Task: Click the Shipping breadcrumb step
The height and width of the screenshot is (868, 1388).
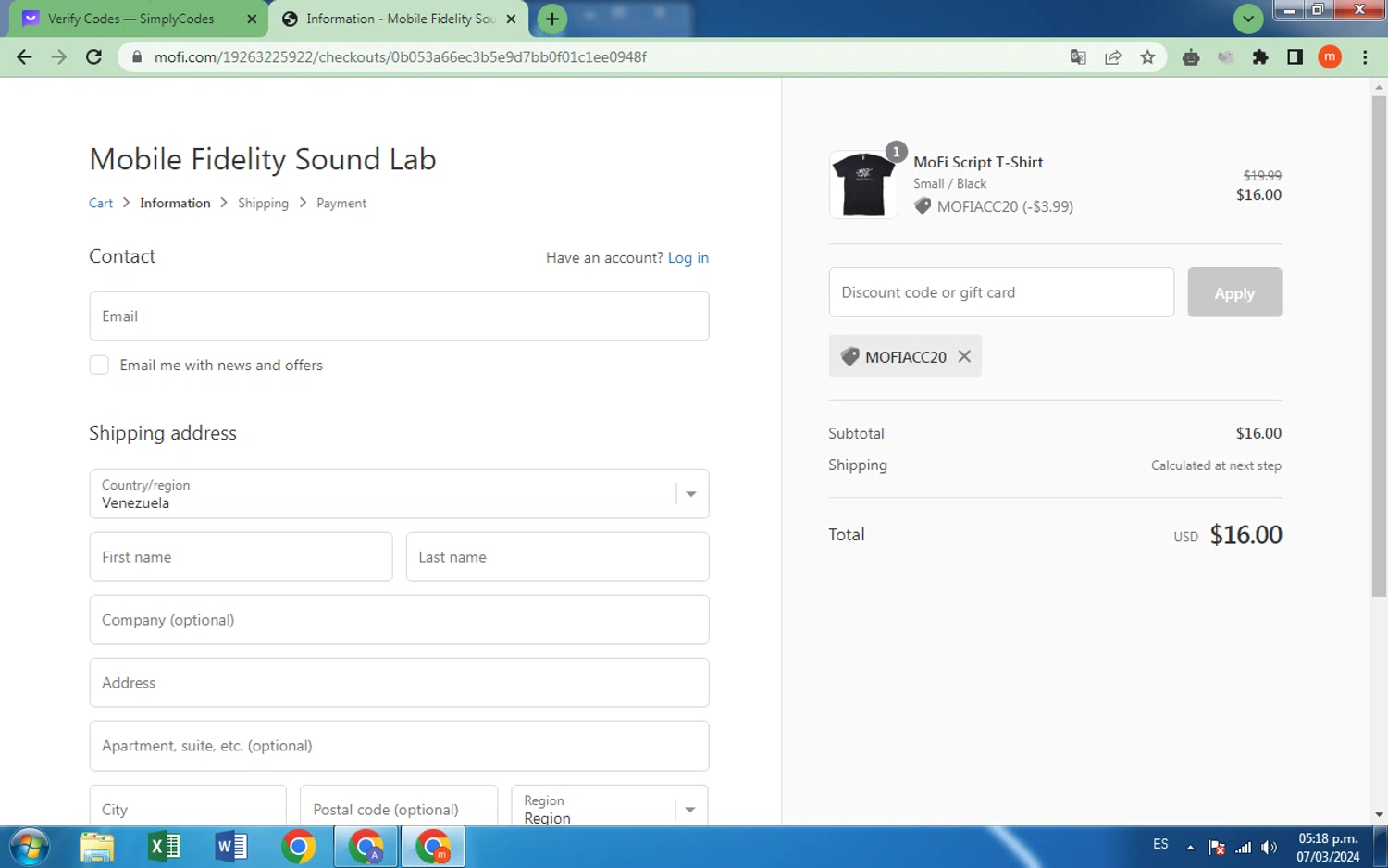Action: (x=263, y=204)
